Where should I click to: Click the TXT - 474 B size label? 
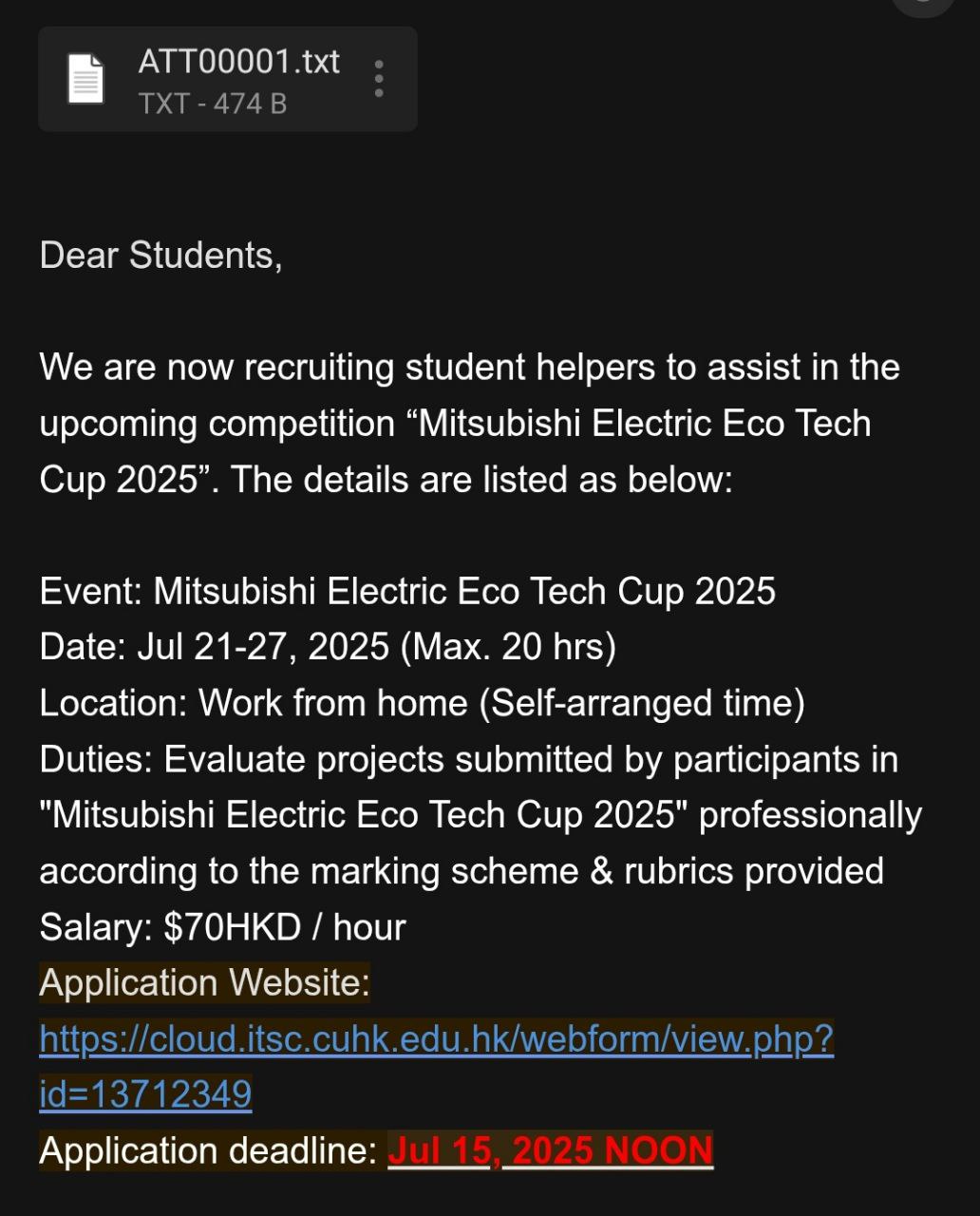(213, 104)
